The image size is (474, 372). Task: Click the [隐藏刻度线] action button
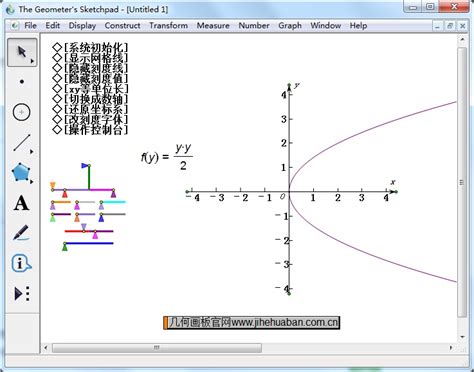tap(90, 68)
